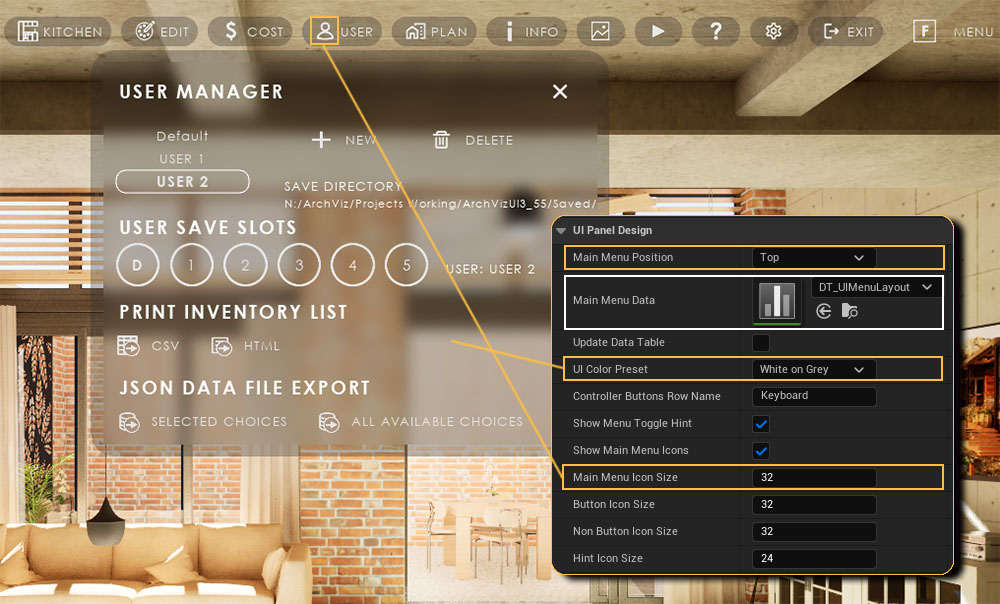The height and width of the screenshot is (604, 1000).
Task: Open Main Menu Position dropdown
Action: pyautogui.click(x=813, y=258)
